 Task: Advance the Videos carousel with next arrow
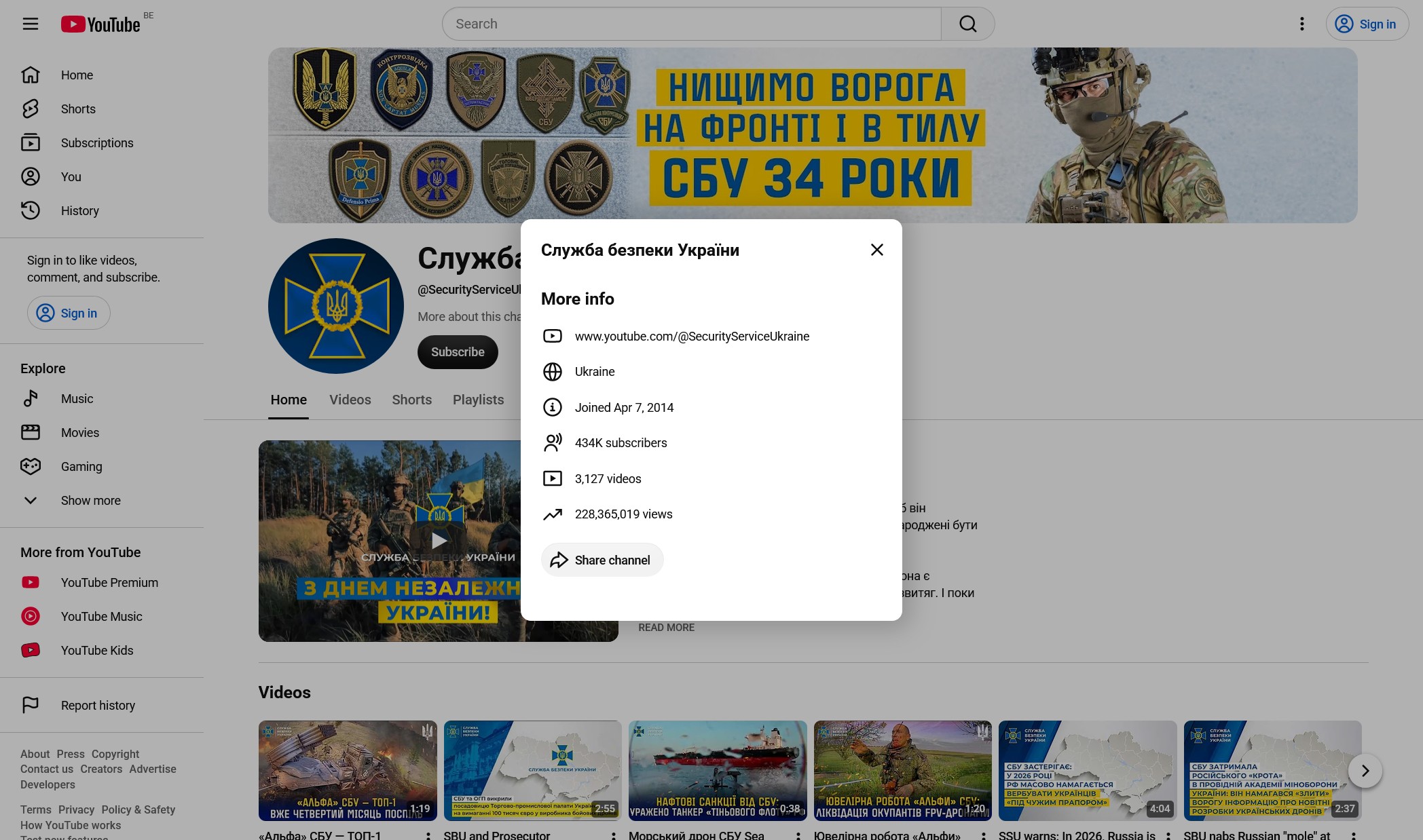(x=1365, y=771)
